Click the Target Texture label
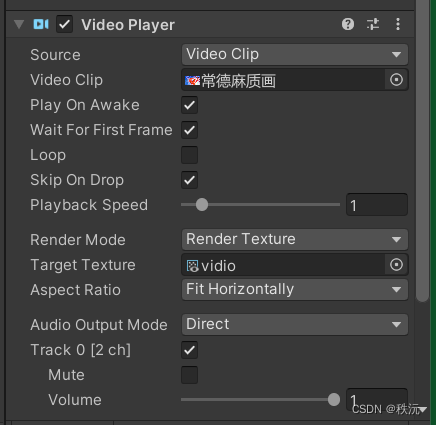 [x=83, y=265]
